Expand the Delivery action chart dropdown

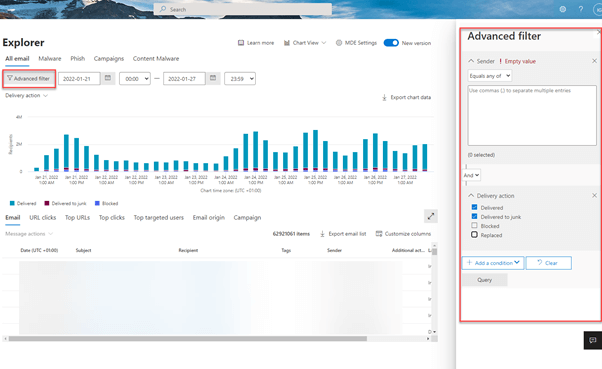click(26, 96)
